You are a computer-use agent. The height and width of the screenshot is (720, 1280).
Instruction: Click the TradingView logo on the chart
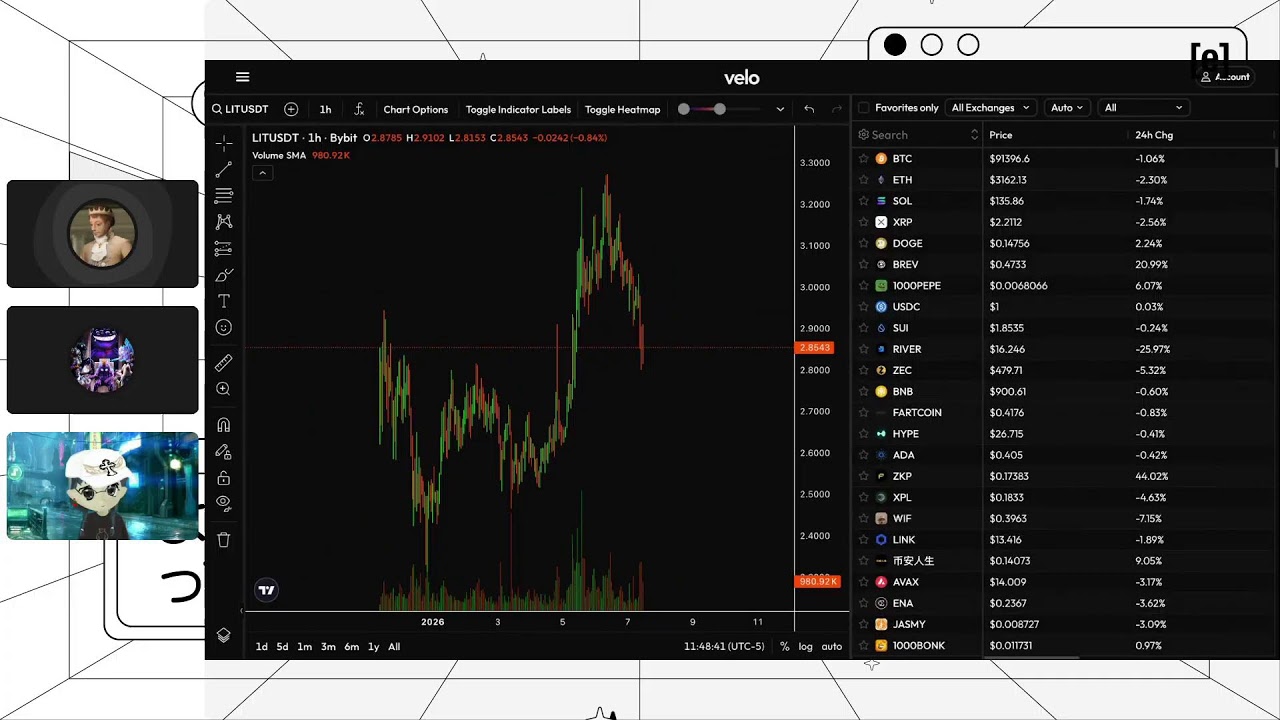(x=266, y=590)
